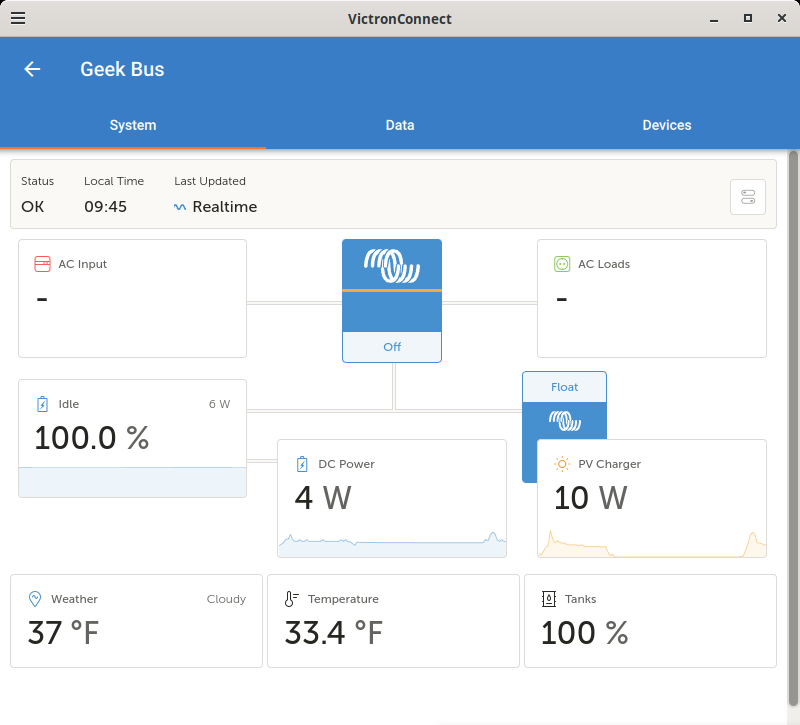Click the Weather location icon
Viewport: 800px width, 725px height.
pyautogui.click(x=35, y=599)
